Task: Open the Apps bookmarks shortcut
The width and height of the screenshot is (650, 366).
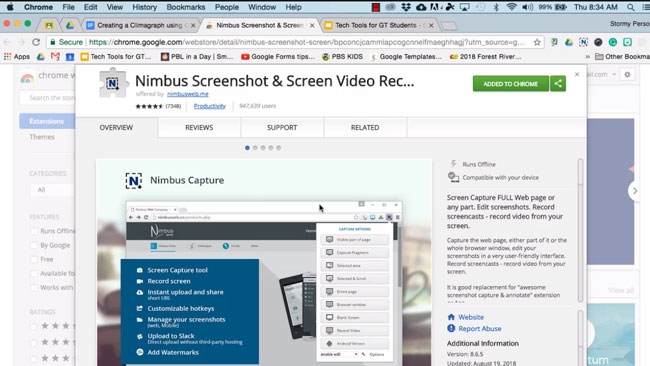Action: pos(17,56)
